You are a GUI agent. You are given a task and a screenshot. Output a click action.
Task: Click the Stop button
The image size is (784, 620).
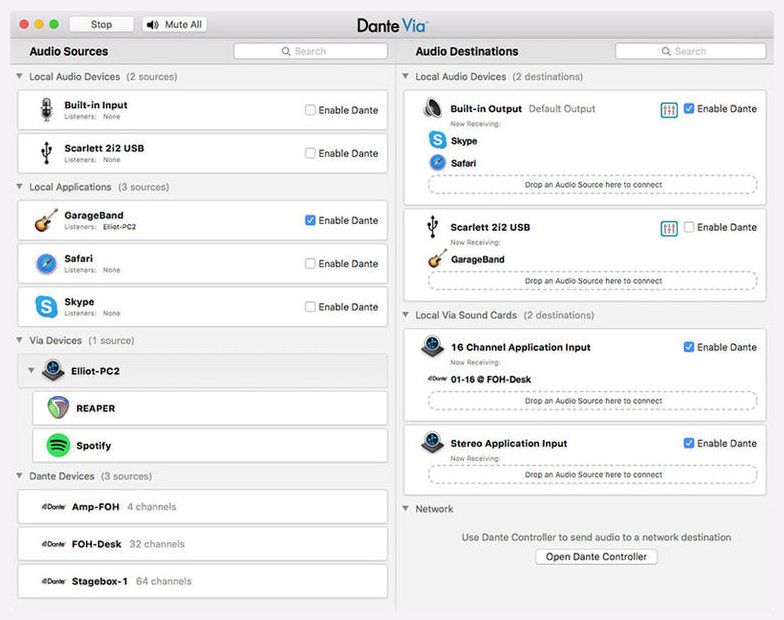click(102, 24)
